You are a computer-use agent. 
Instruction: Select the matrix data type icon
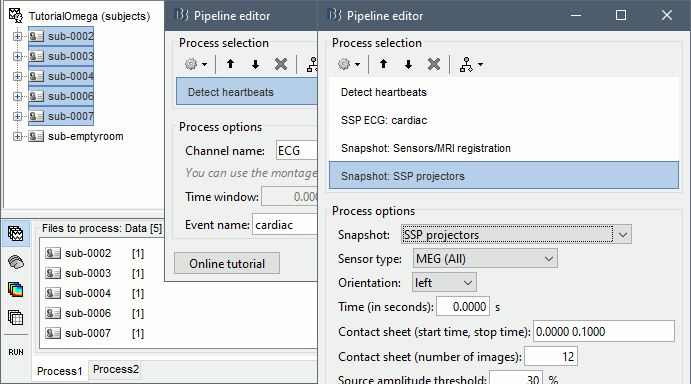click(x=16, y=317)
